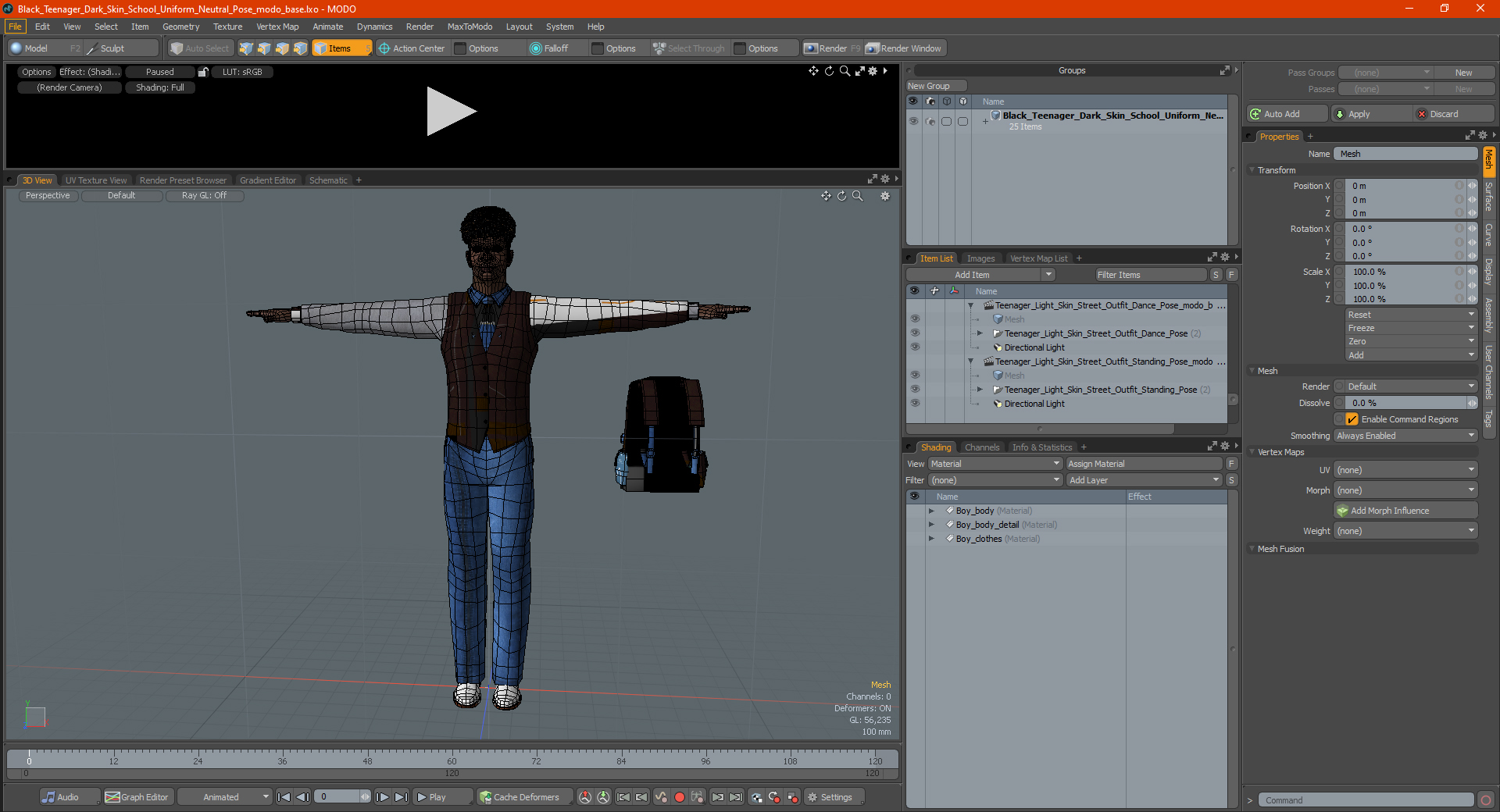Open Item List panel gear options
The width and height of the screenshot is (1500, 812).
(x=1224, y=257)
